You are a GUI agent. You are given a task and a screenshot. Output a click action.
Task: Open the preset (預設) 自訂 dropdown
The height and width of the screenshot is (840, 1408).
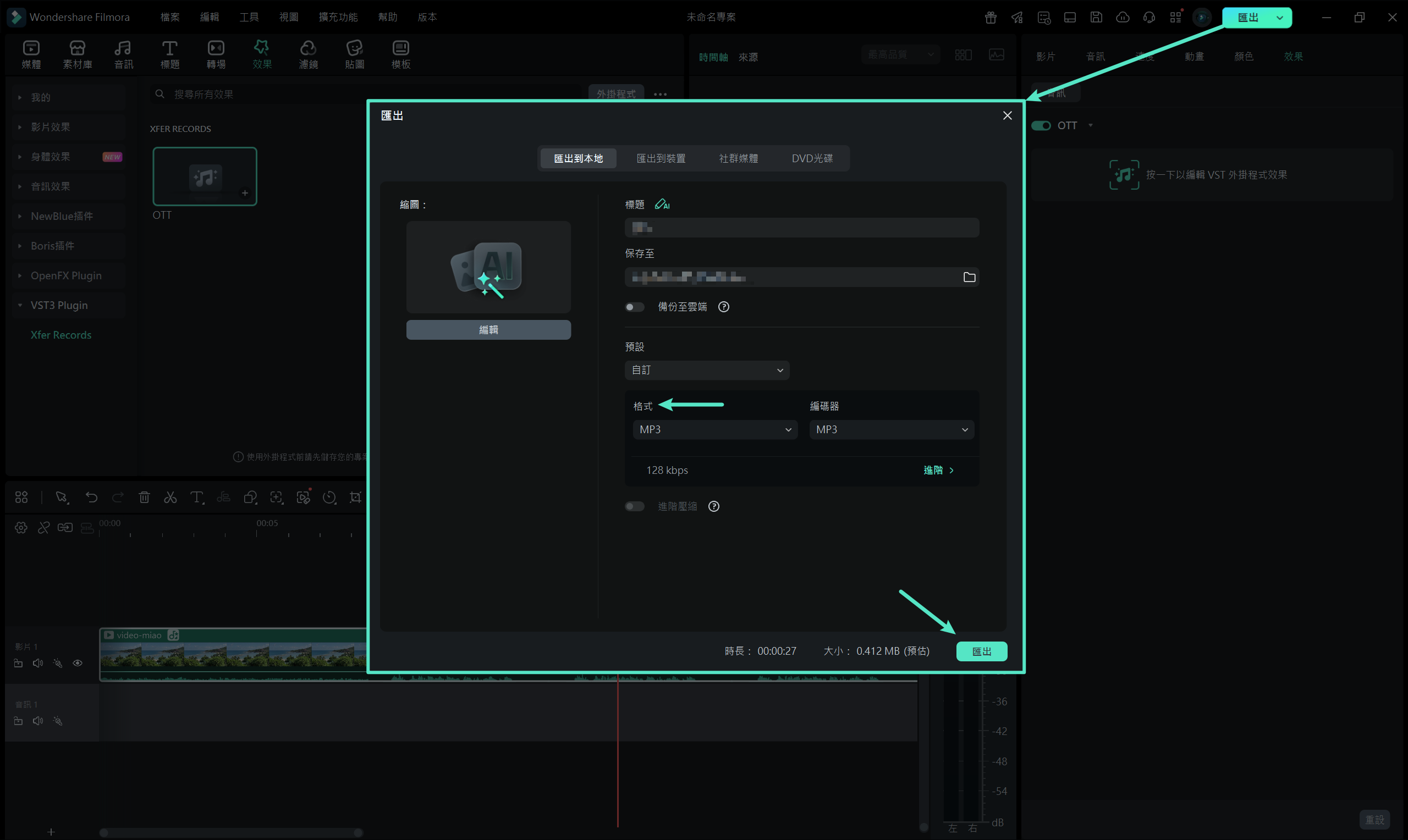[707, 370]
